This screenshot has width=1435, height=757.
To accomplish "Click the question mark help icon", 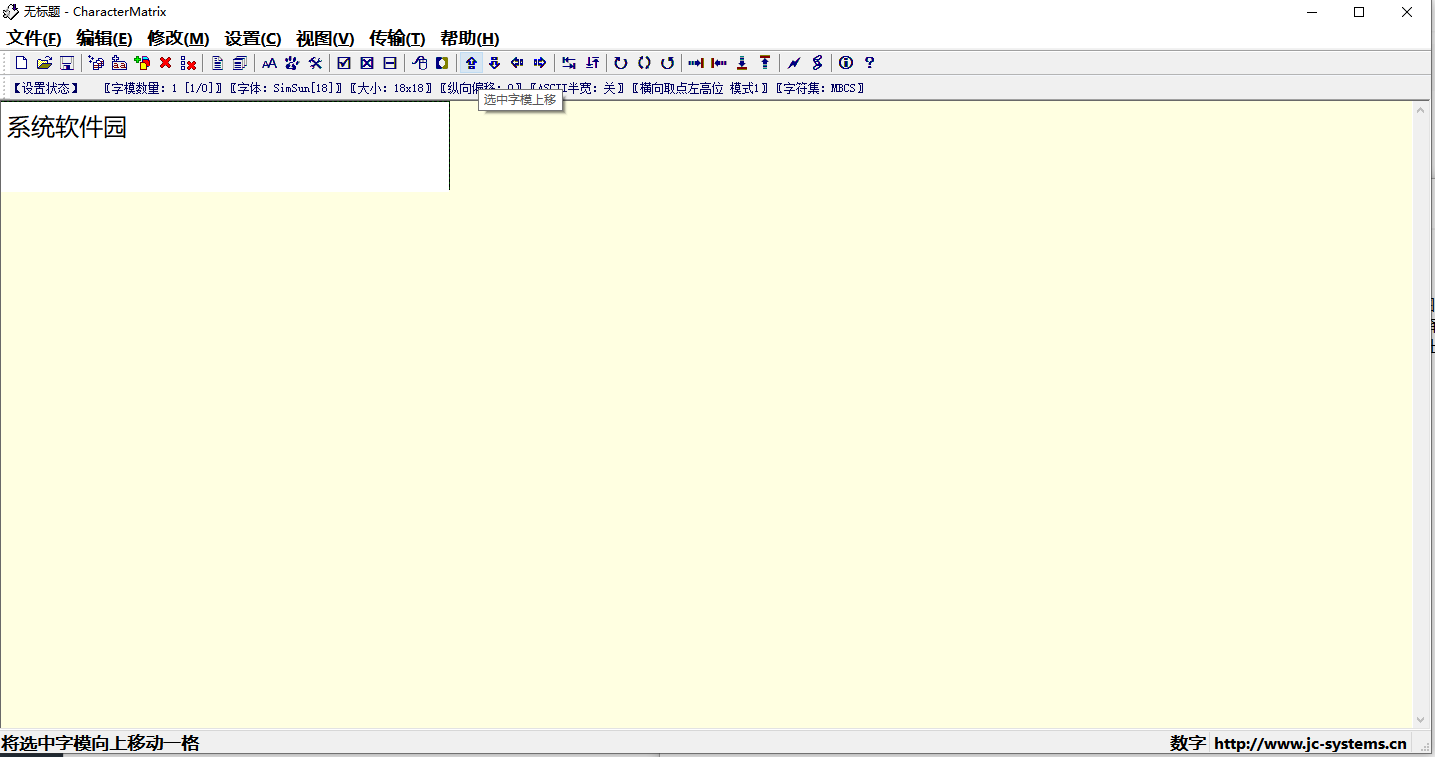I will coord(869,63).
